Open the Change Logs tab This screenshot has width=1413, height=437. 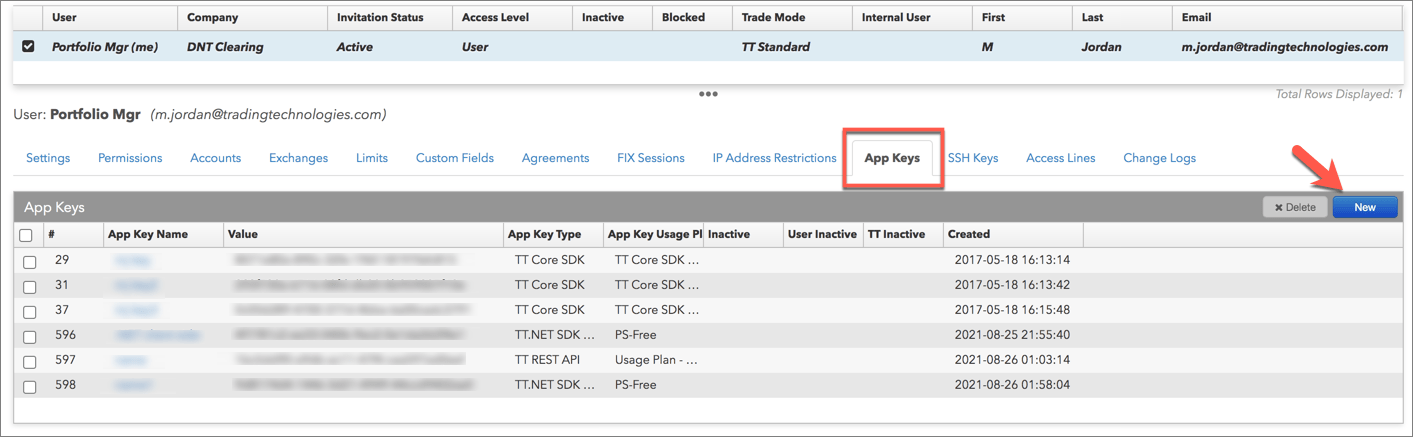coord(1160,158)
